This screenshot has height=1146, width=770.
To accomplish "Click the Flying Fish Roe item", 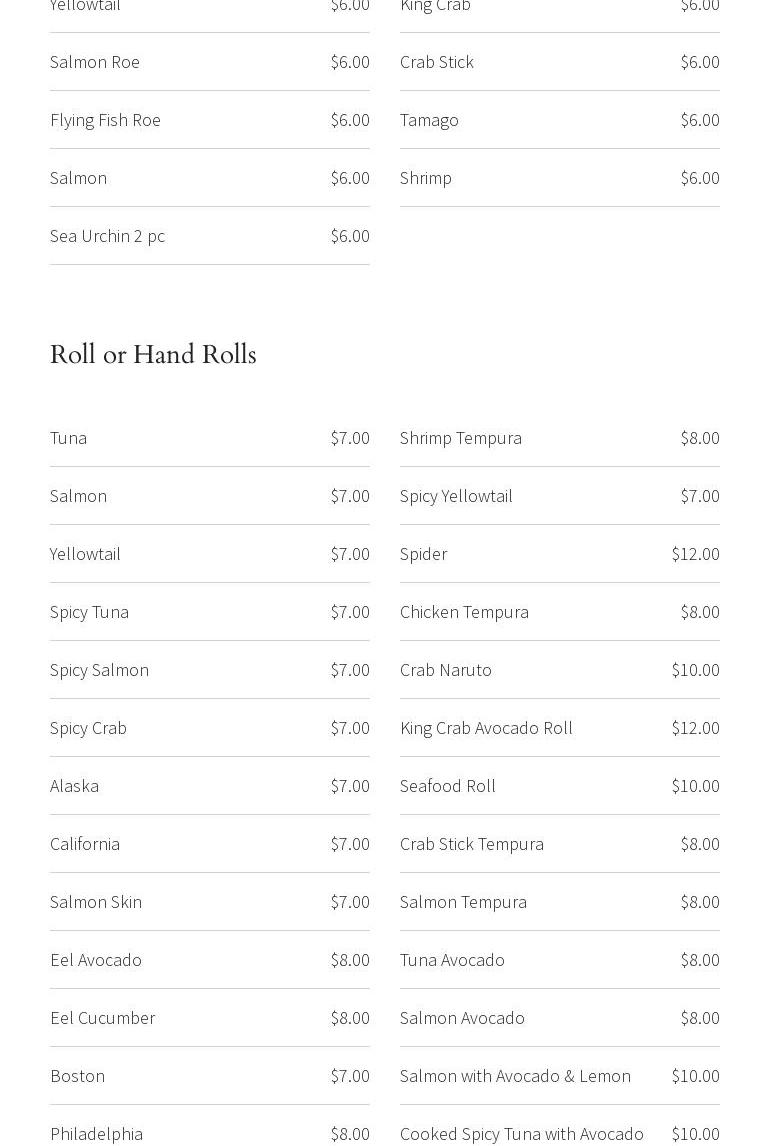I will click(105, 120).
